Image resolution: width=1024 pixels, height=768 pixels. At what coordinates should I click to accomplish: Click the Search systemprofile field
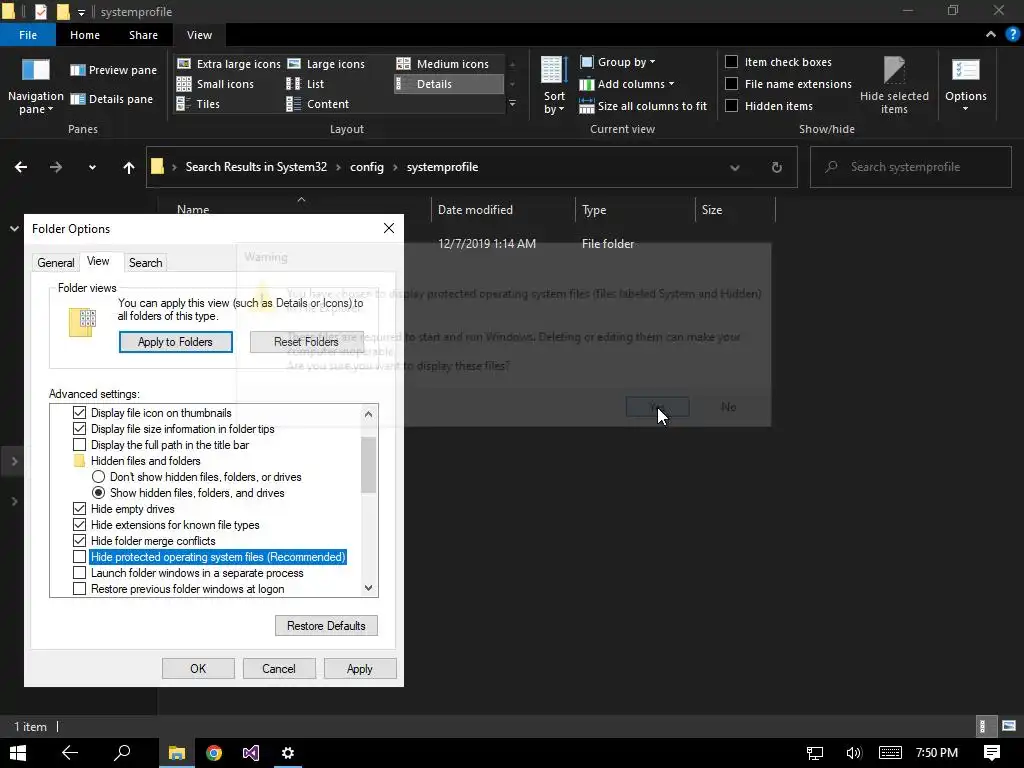(910, 167)
